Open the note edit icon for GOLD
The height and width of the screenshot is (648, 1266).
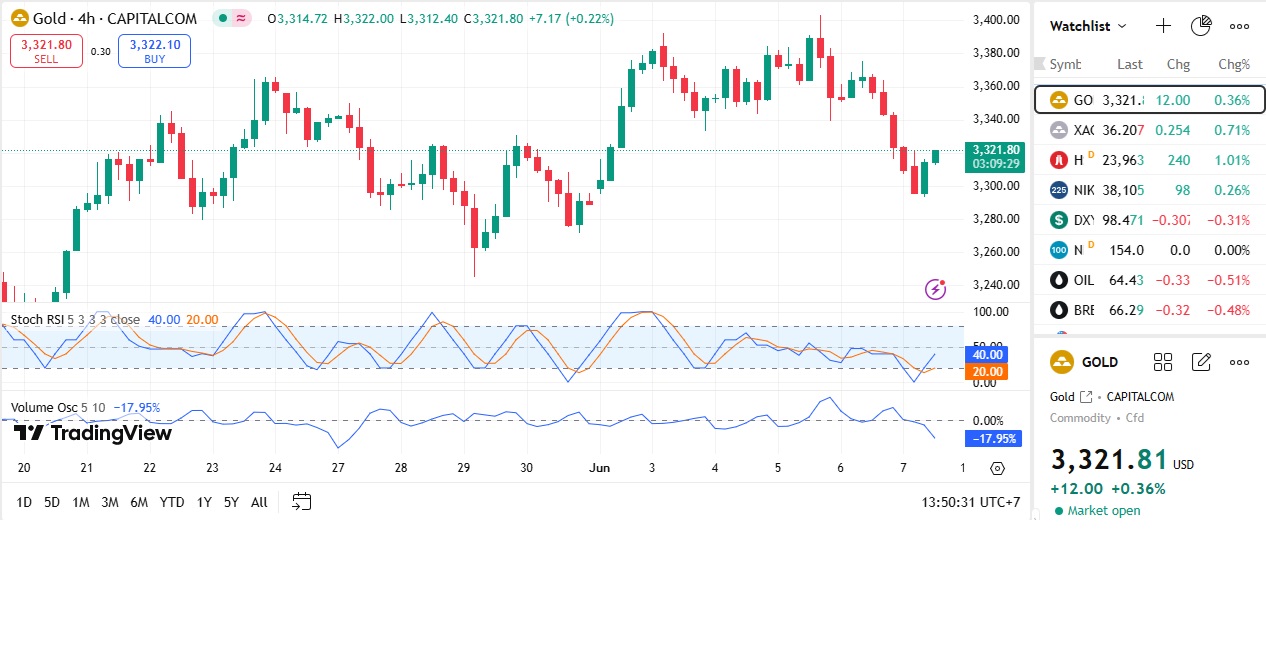pos(1201,362)
